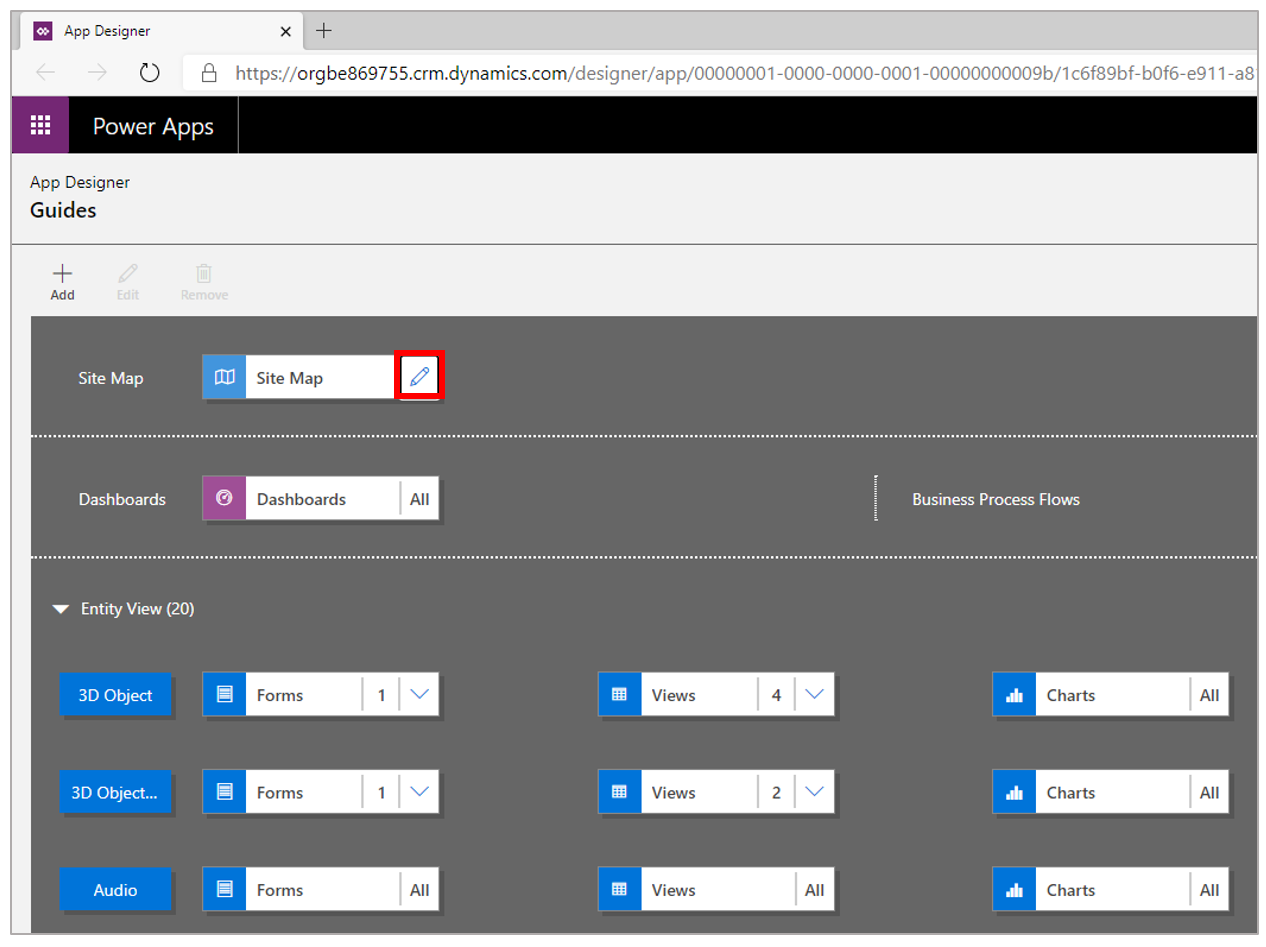Click All on Charts tile in Audio row
The width and height of the screenshot is (1266, 947).
point(1209,889)
